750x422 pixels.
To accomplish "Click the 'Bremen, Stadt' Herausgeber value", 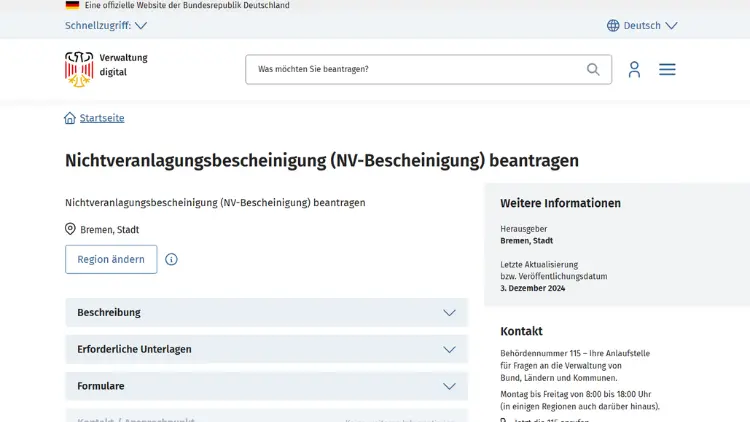I will pyautogui.click(x=527, y=241).
